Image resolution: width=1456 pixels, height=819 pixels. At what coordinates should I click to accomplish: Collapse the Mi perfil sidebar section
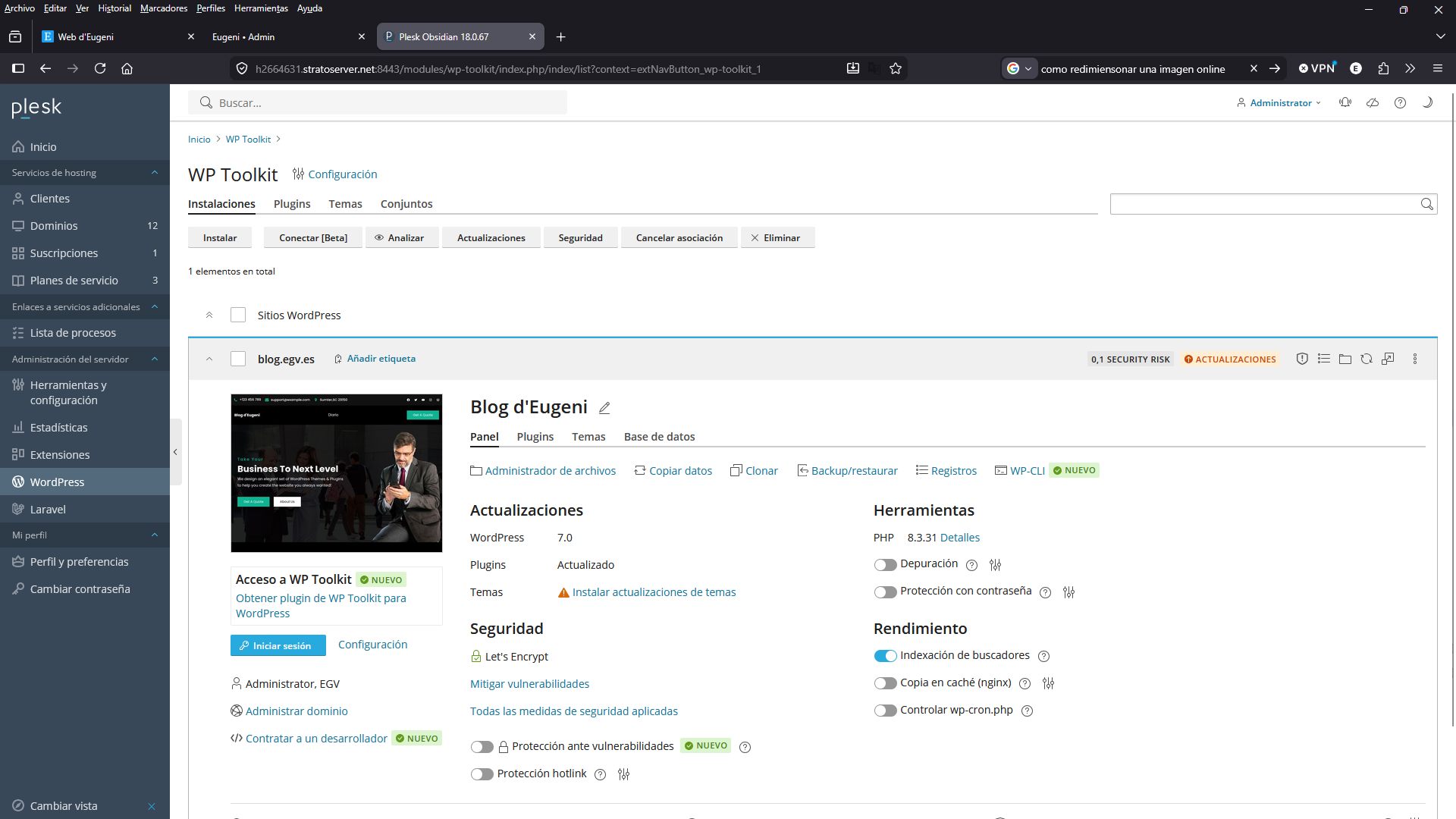[155, 535]
